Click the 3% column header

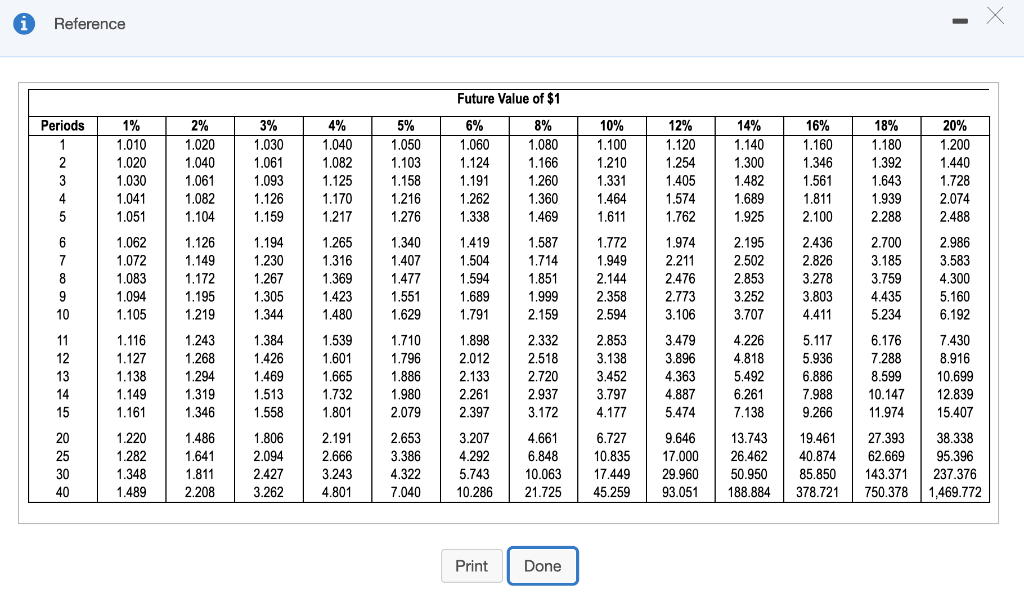(x=268, y=125)
